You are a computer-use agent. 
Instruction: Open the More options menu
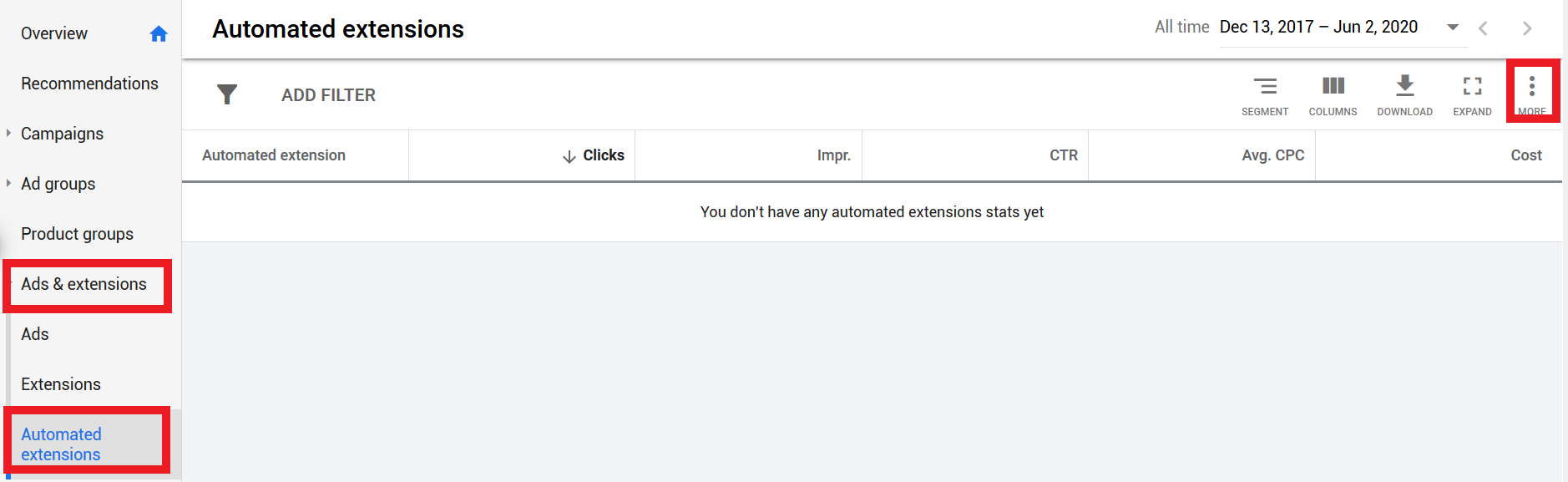(1532, 92)
